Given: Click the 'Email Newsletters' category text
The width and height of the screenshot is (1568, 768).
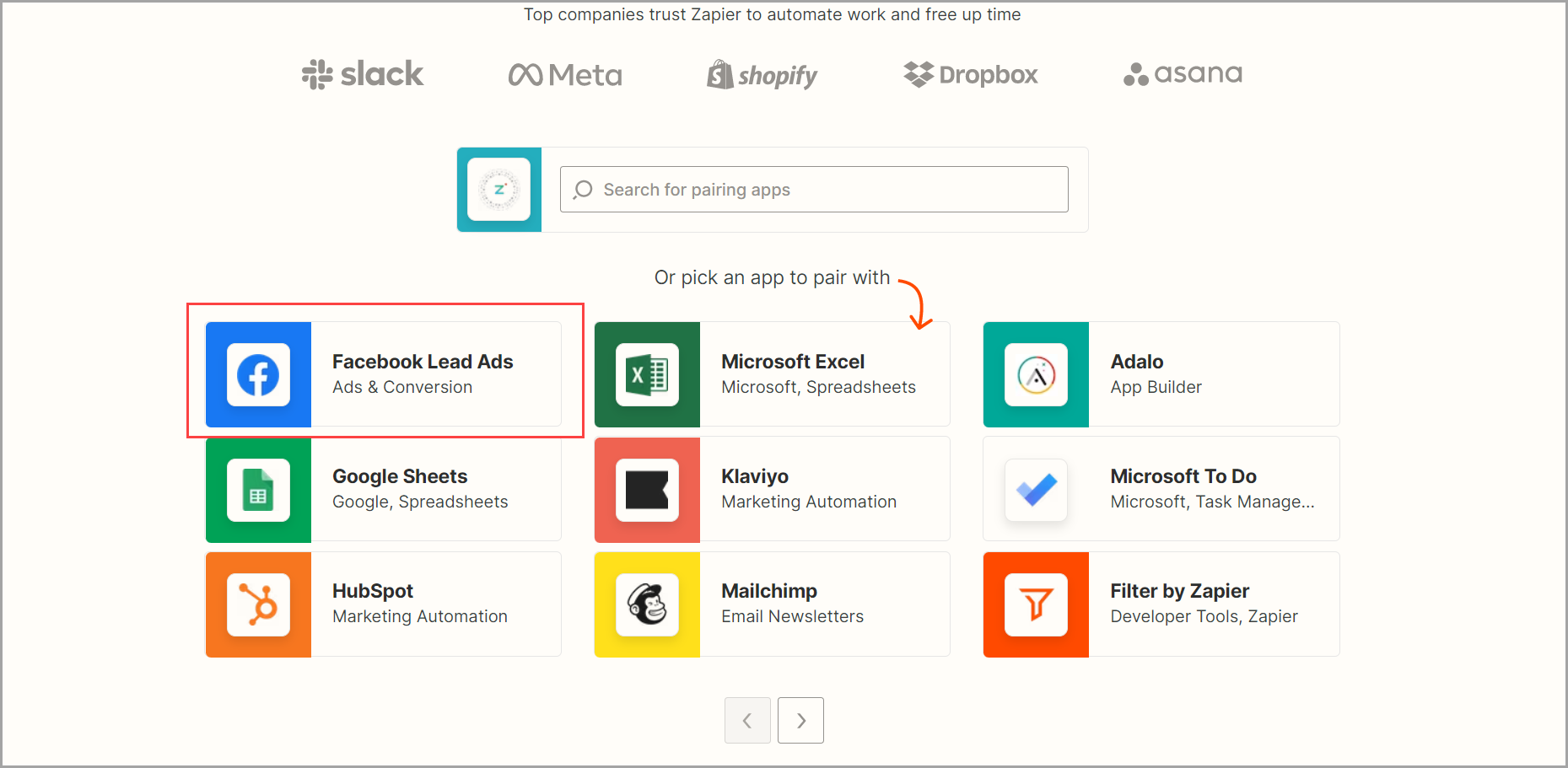Looking at the screenshot, I should point(792,616).
